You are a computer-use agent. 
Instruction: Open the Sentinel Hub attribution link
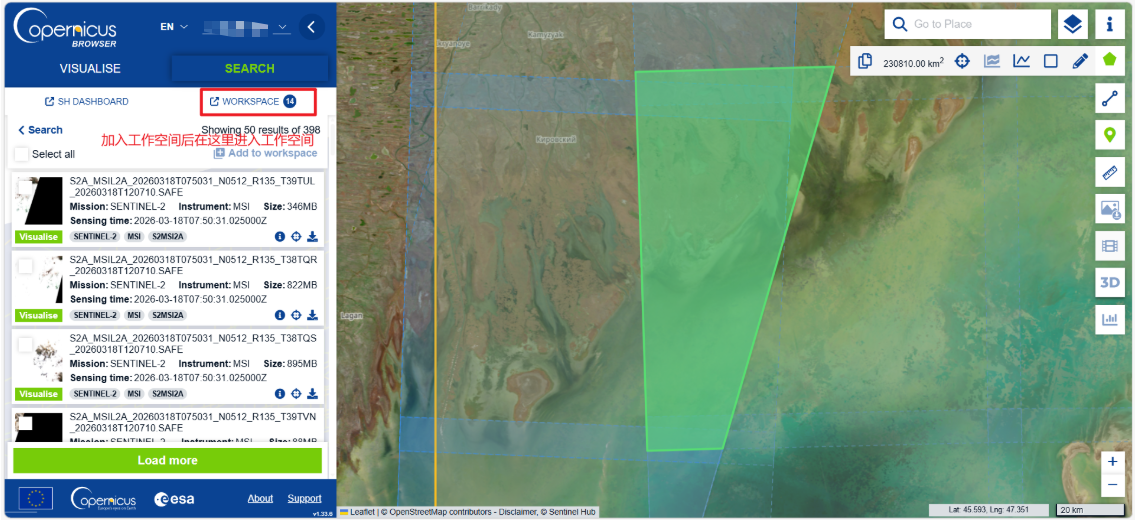(572, 512)
